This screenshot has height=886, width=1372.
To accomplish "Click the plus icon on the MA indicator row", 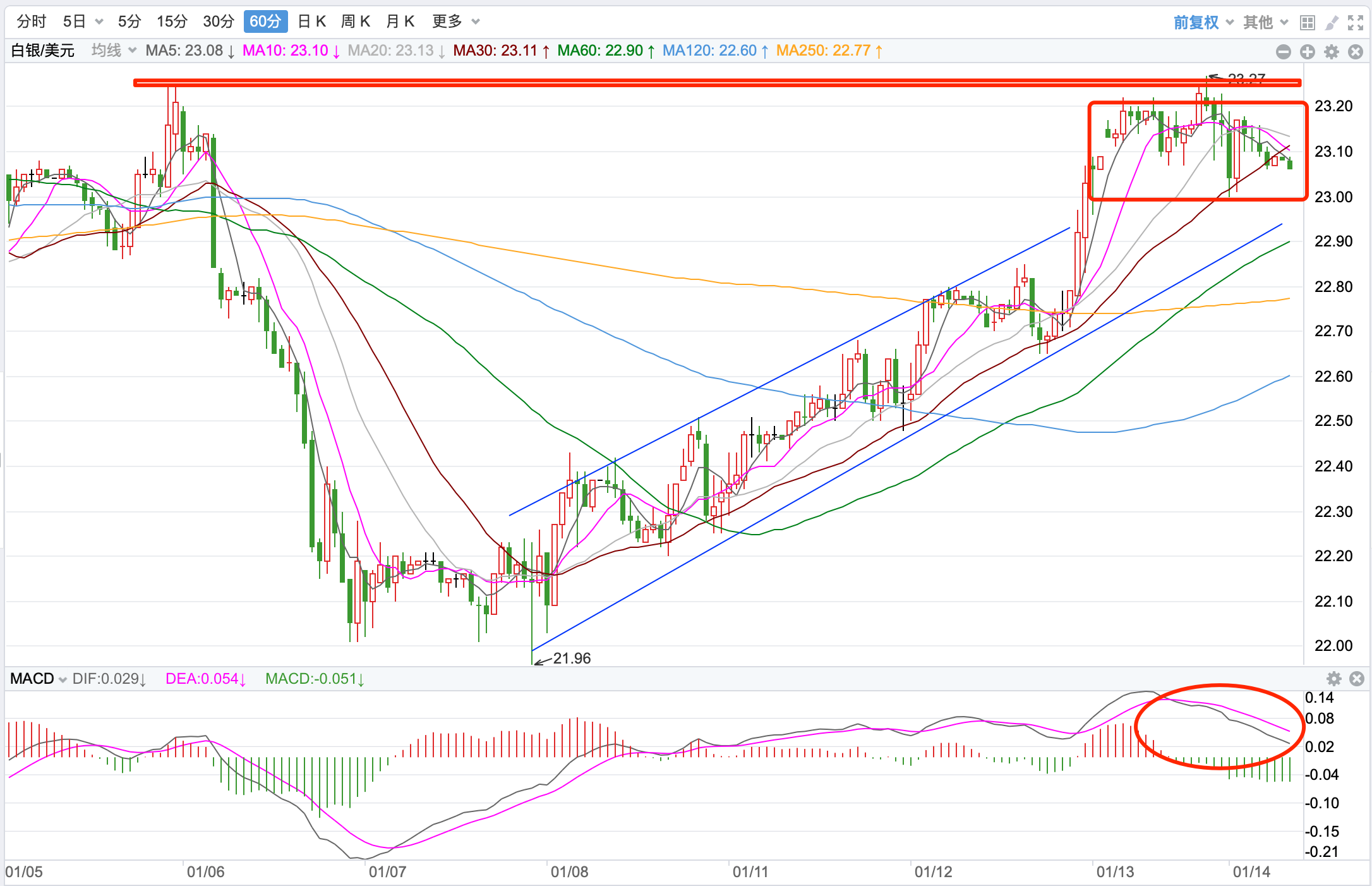I will coord(1307,52).
